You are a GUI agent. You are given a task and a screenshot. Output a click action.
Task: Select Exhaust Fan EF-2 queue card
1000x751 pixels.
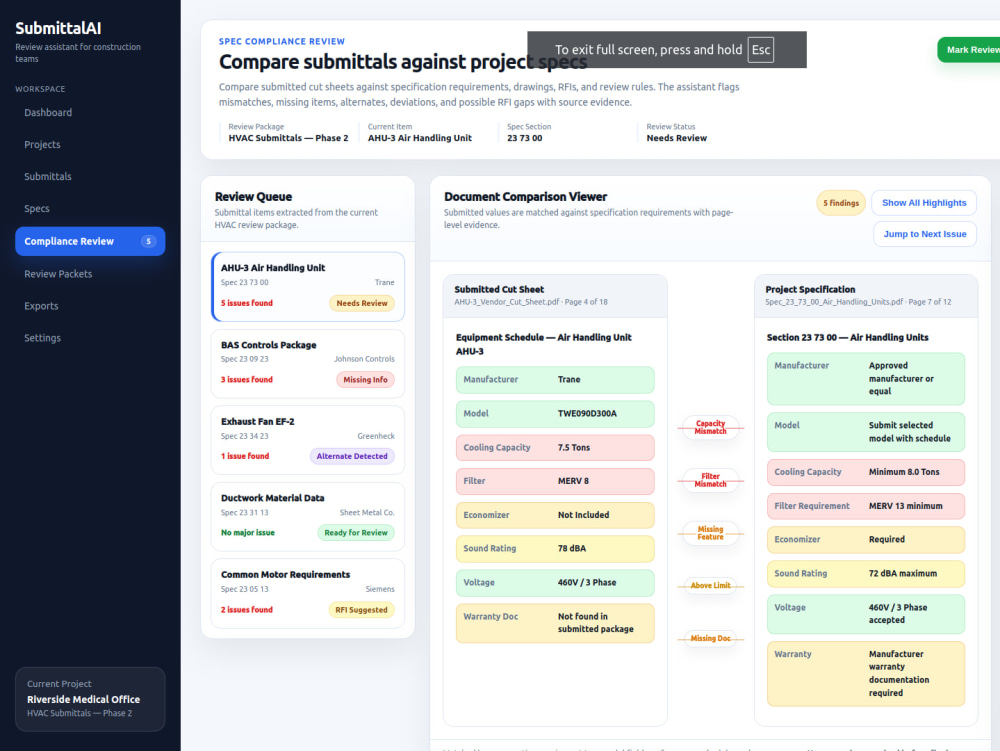(308, 440)
